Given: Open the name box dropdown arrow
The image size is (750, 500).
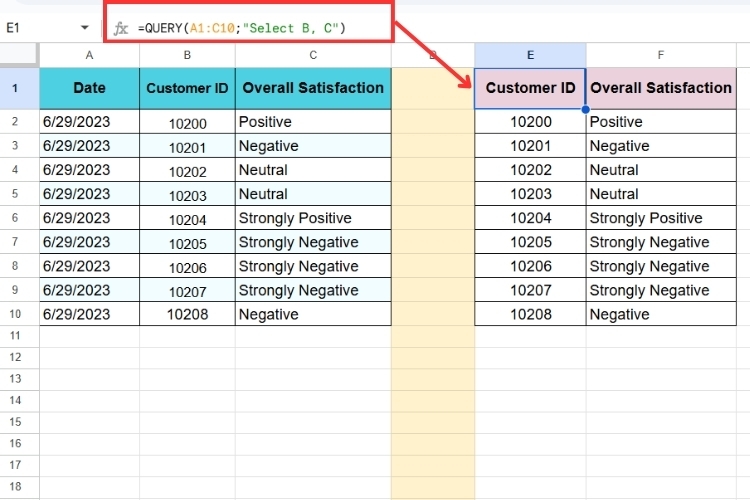Looking at the screenshot, I should pos(85,28).
